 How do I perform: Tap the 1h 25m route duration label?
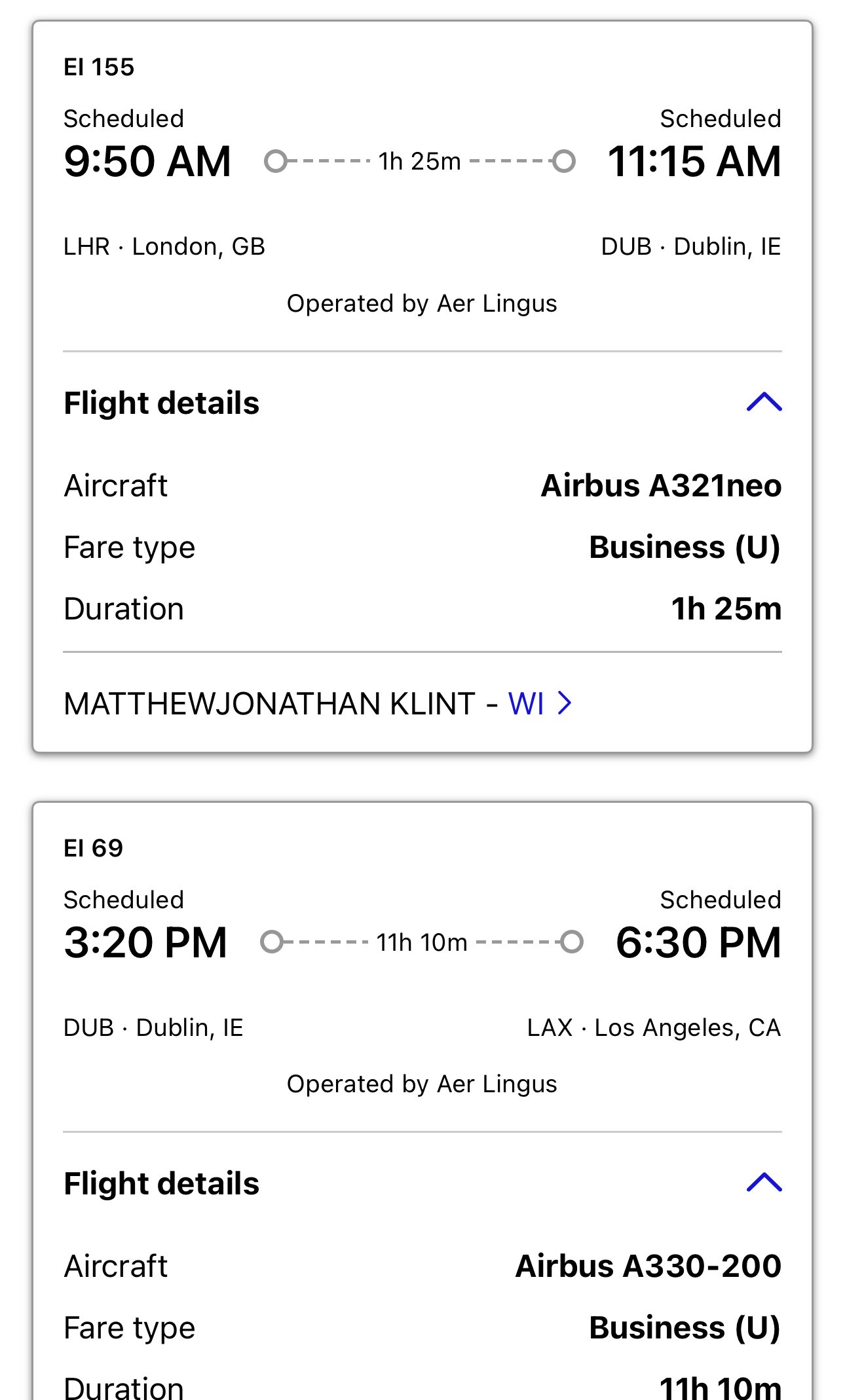[x=419, y=162]
